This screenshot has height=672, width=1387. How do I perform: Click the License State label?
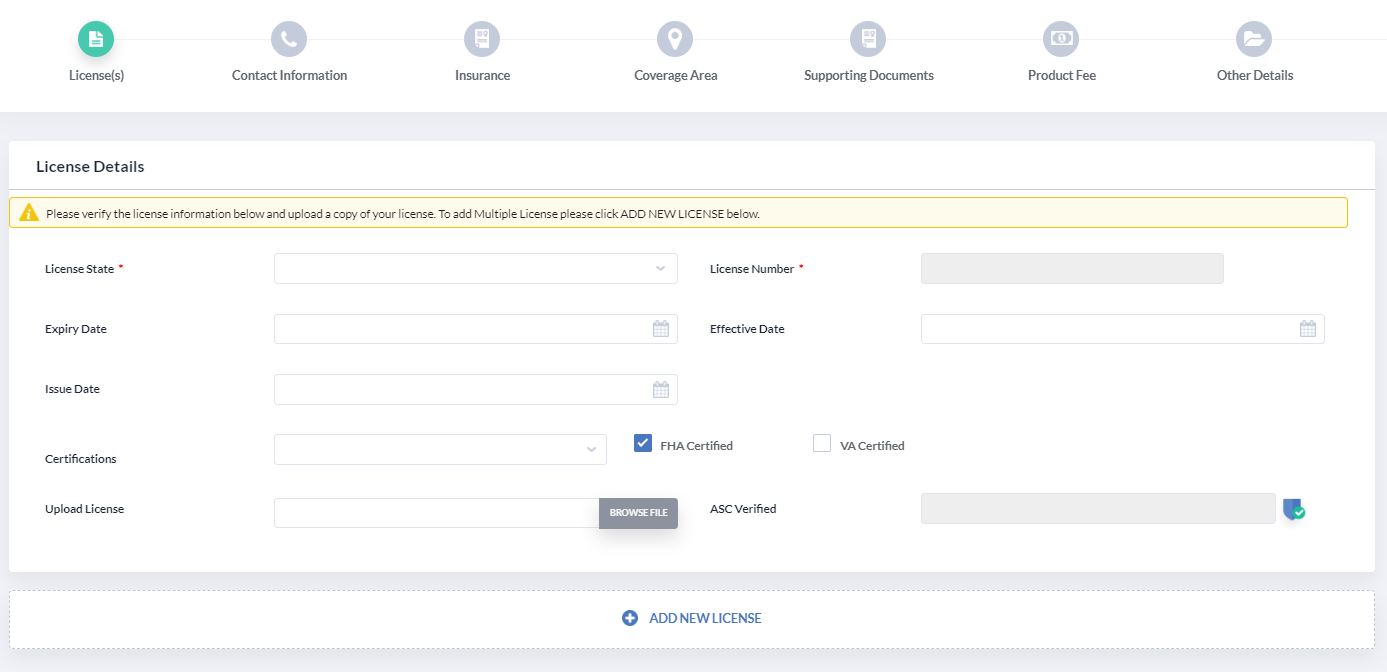point(79,269)
